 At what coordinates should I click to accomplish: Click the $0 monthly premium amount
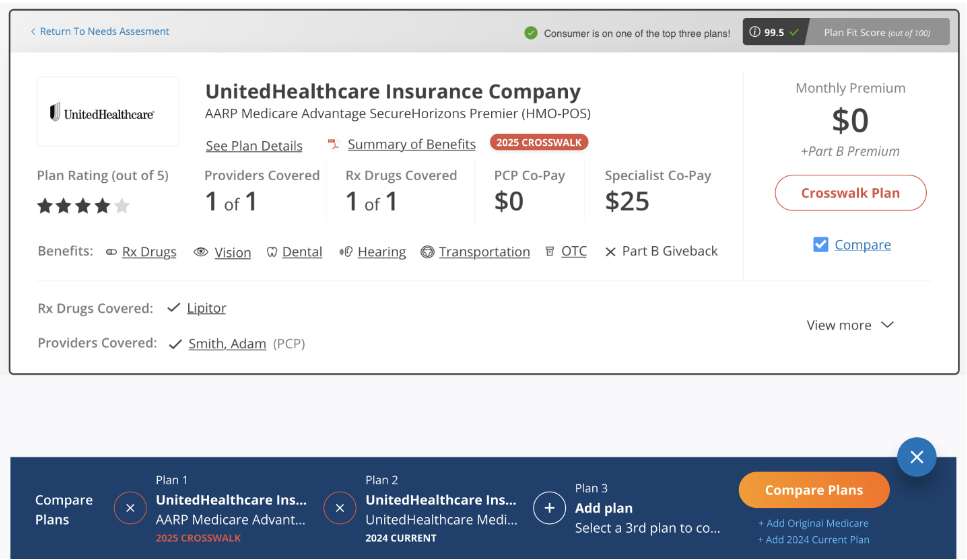[850, 120]
